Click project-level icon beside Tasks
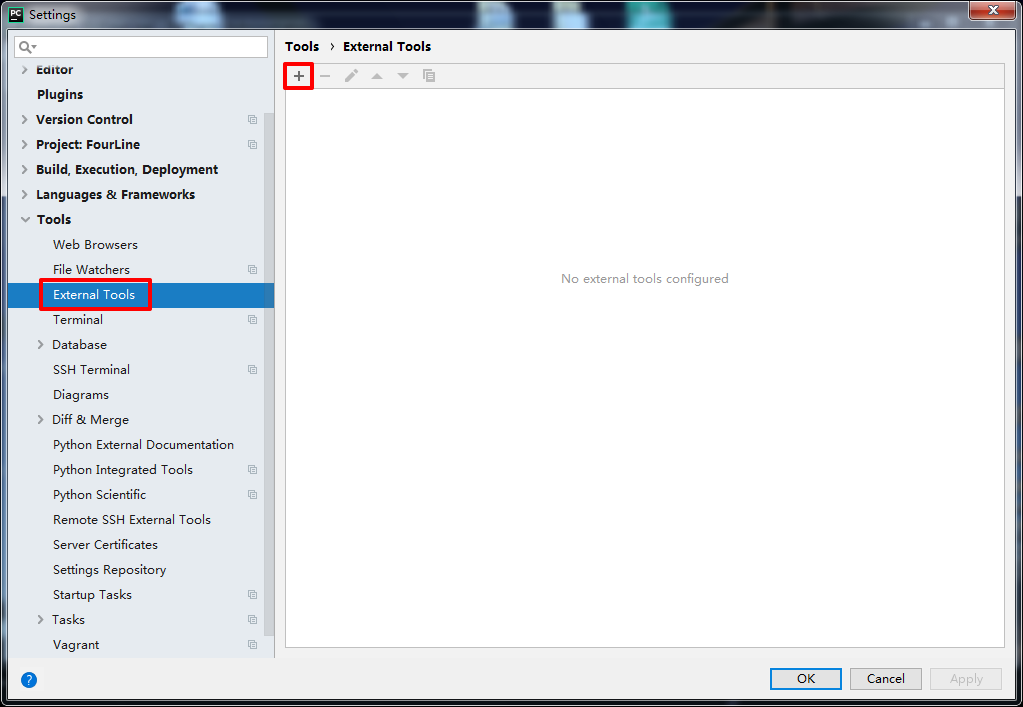The height and width of the screenshot is (707, 1023). coord(252,620)
